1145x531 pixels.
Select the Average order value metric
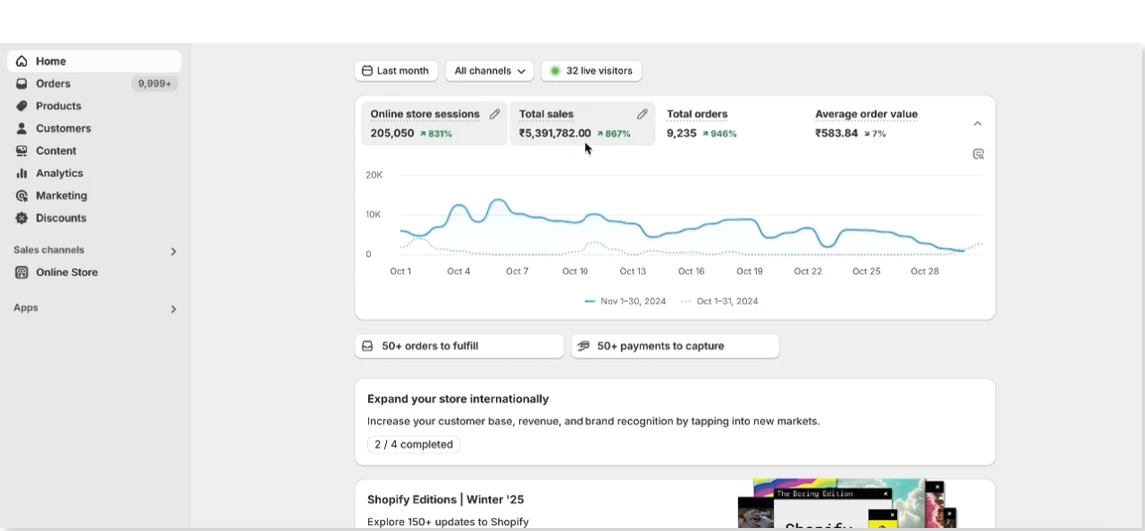click(879, 123)
